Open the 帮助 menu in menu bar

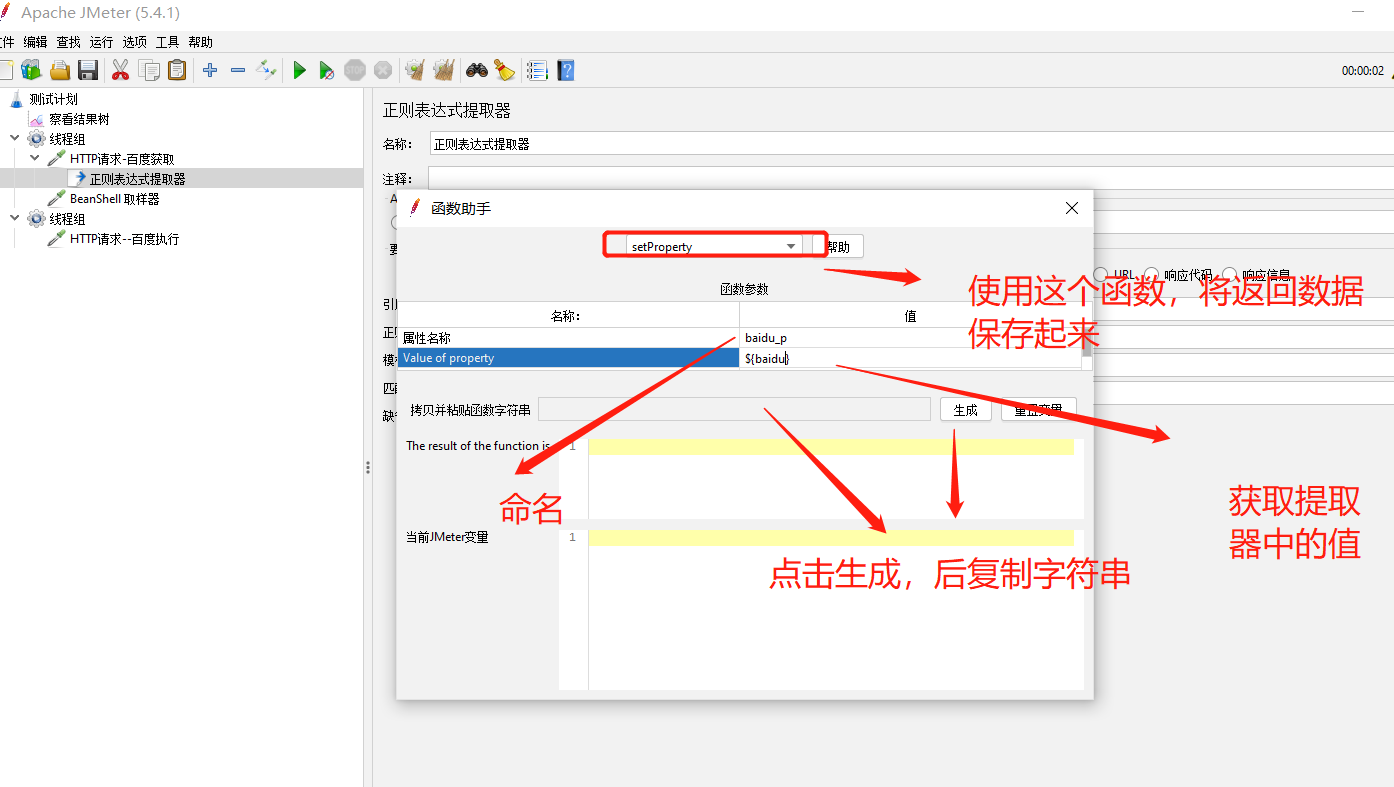(200, 42)
